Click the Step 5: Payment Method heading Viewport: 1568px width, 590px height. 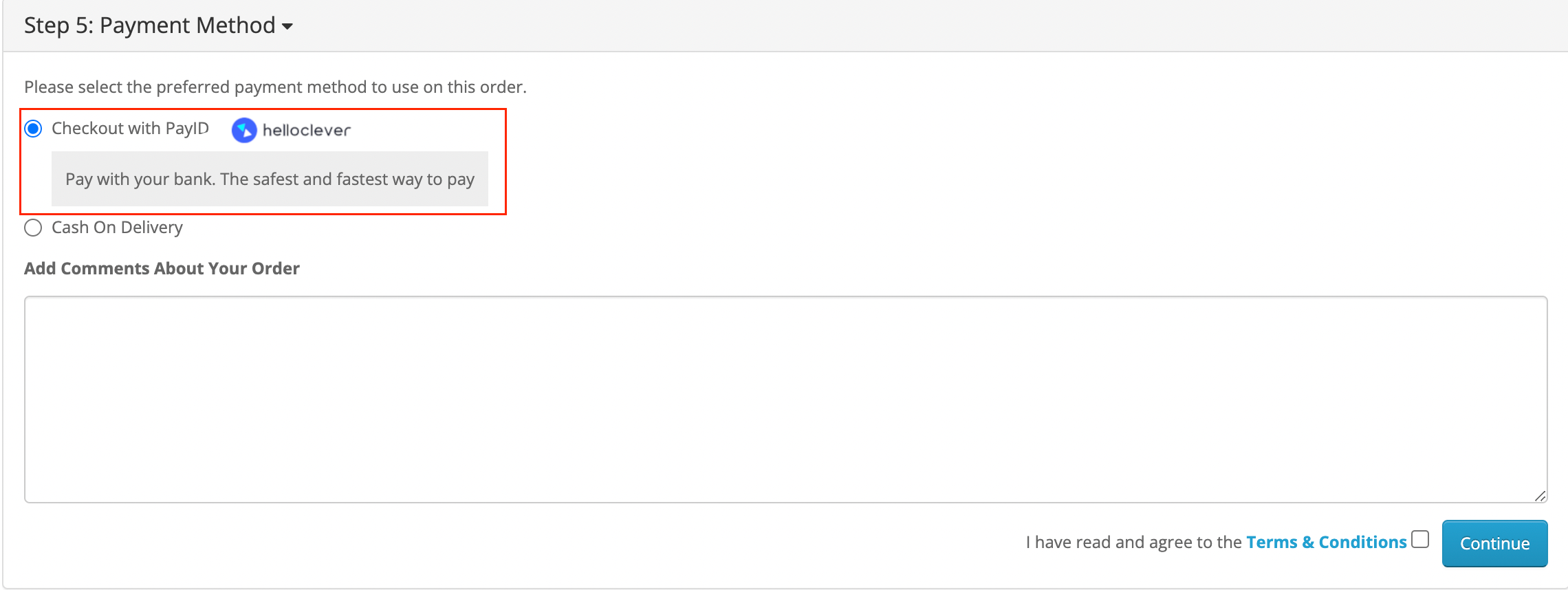[x=149, y=25]
